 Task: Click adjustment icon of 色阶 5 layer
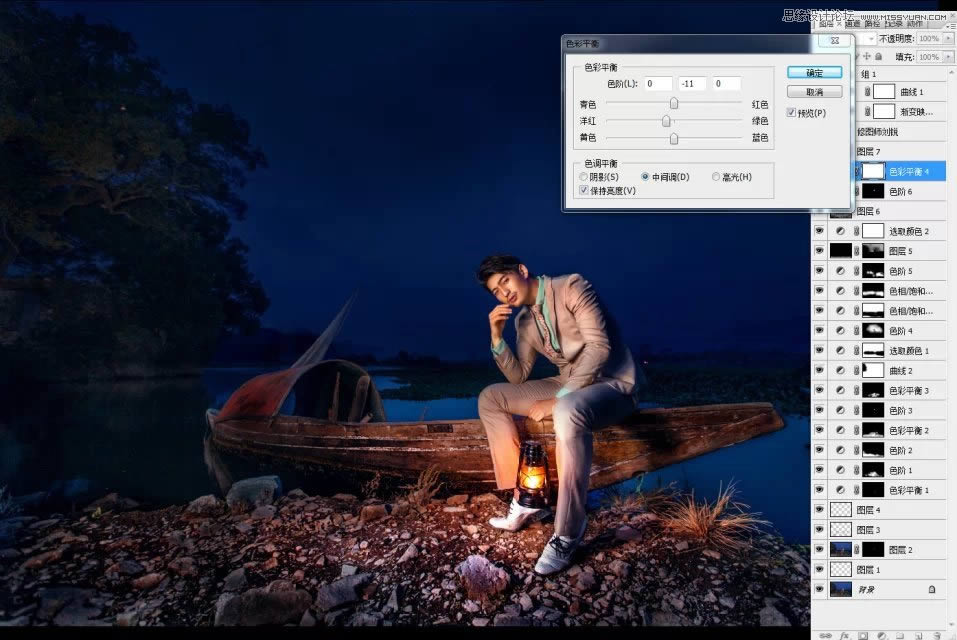pyautogui.click(x=840, y=271)
